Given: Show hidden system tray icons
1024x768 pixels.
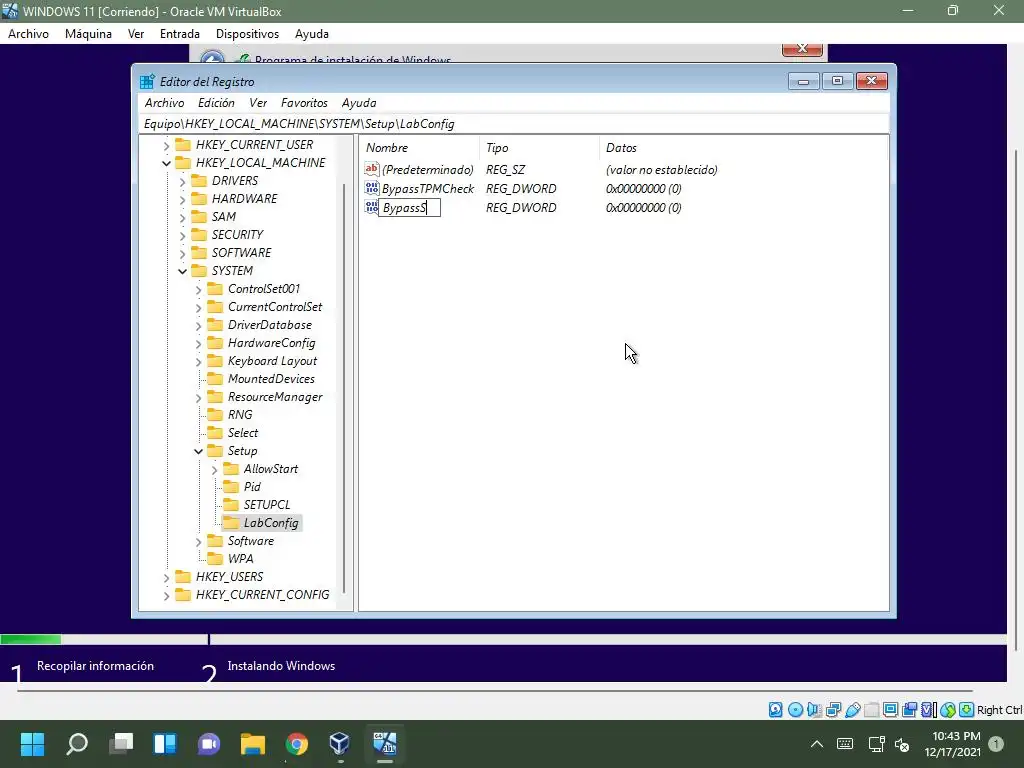Looking at the screenshot, I should click(x=816, y=744).
